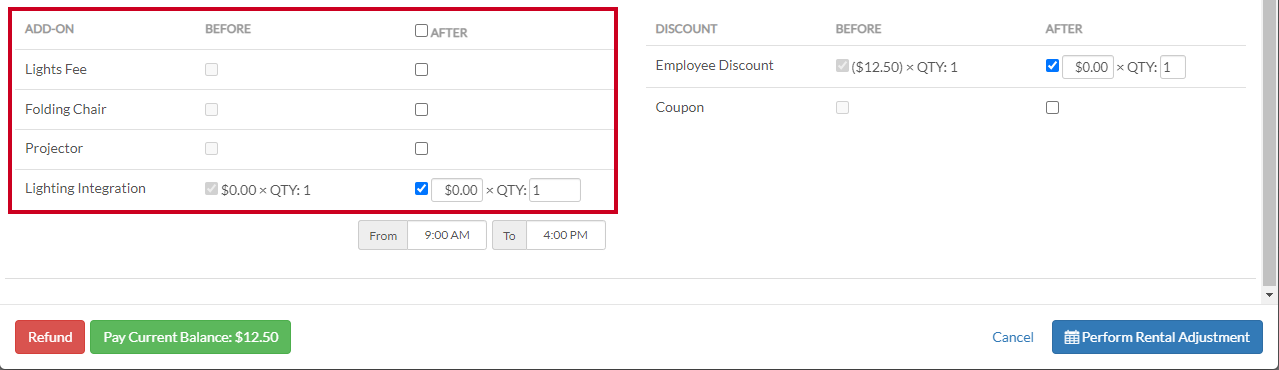Check the Coupon after checkbox
1279x370 pixels.
tap(1051, 108)
